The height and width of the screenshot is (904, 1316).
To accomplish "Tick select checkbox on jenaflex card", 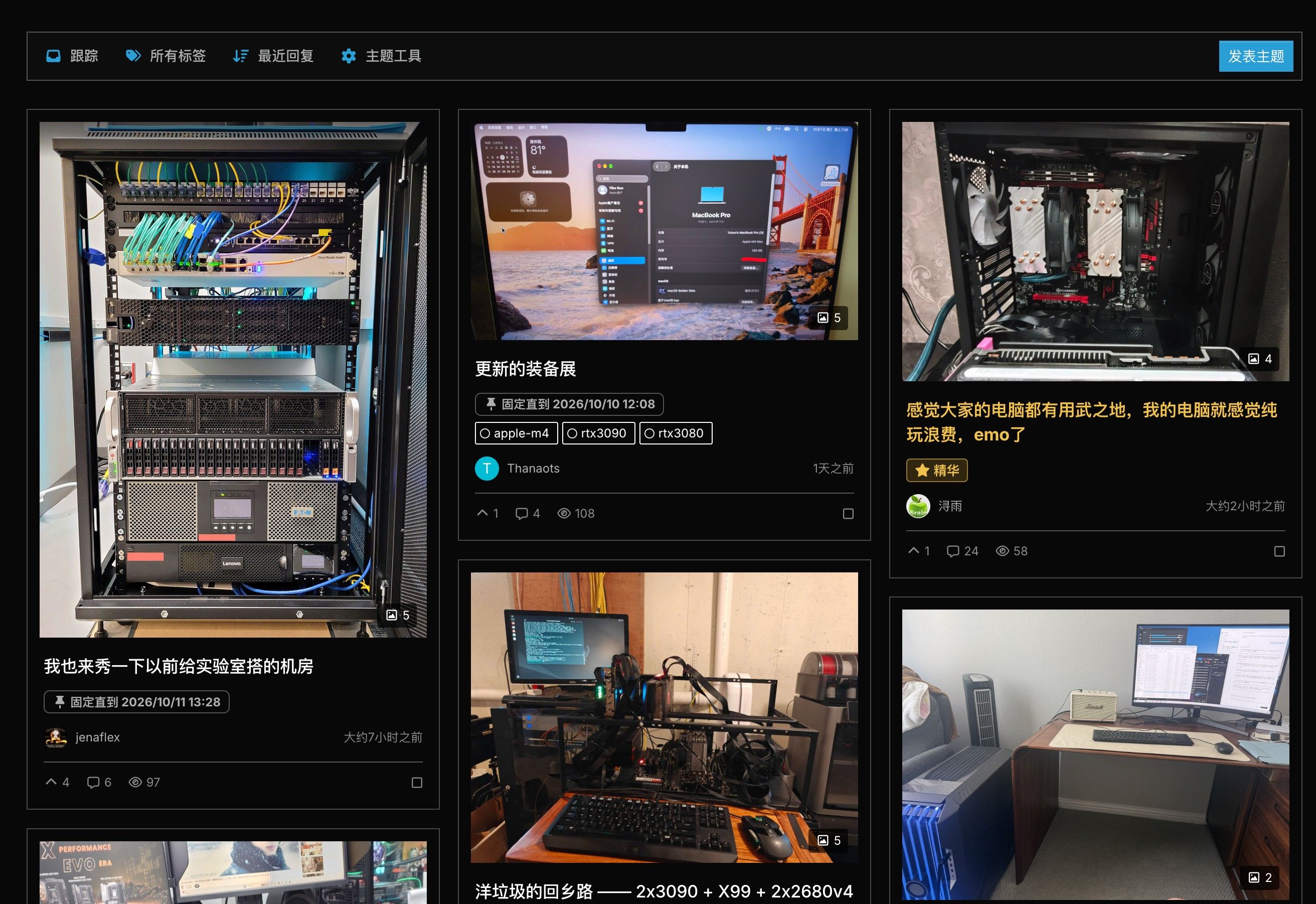I will (417, 783).
